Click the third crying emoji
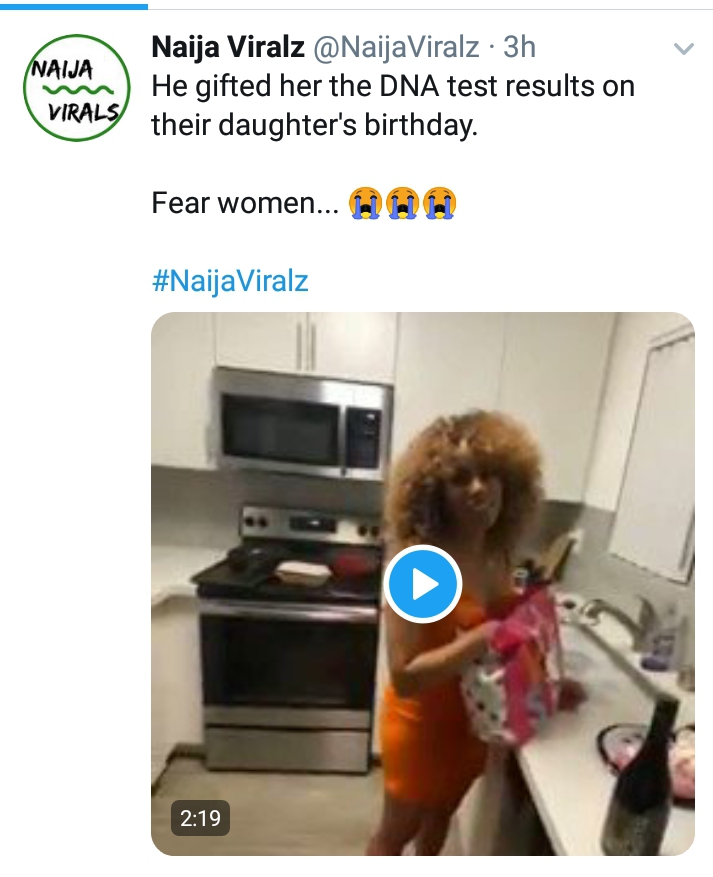The width and height of the screenshot is (713, 877). [x=440, y=202]
